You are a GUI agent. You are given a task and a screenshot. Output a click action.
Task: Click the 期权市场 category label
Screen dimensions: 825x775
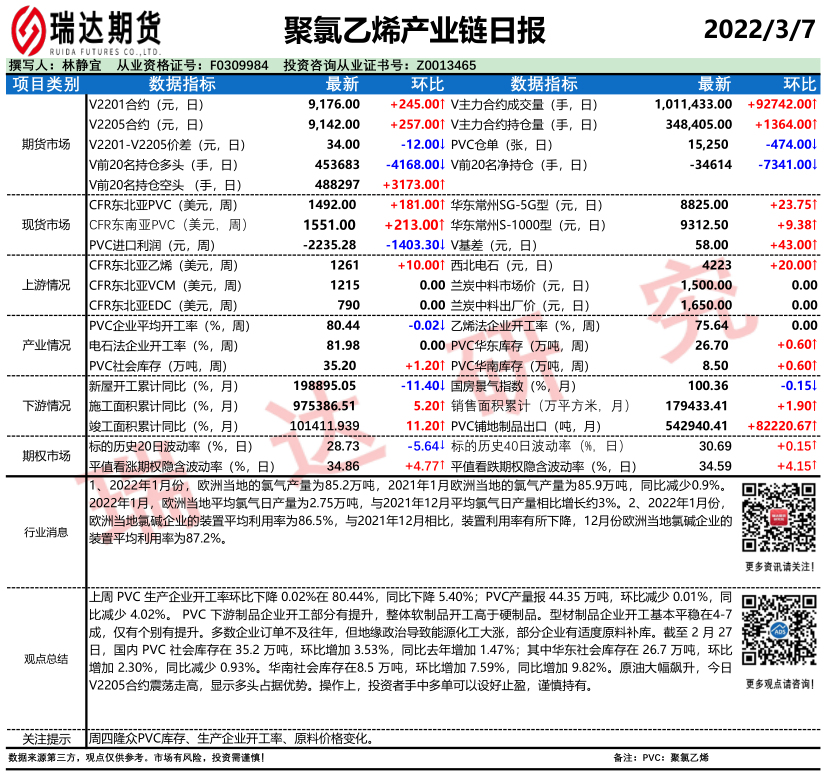(45, 455)
